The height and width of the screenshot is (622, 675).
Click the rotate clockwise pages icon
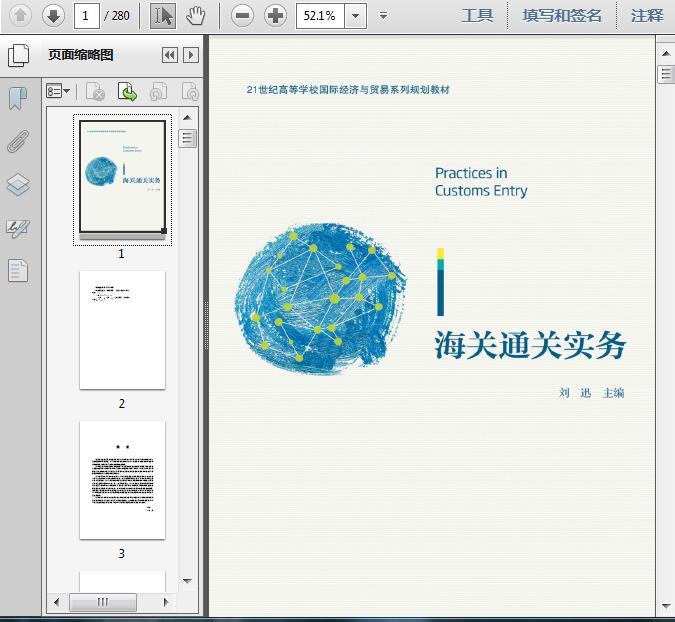(x=190, y=92)
